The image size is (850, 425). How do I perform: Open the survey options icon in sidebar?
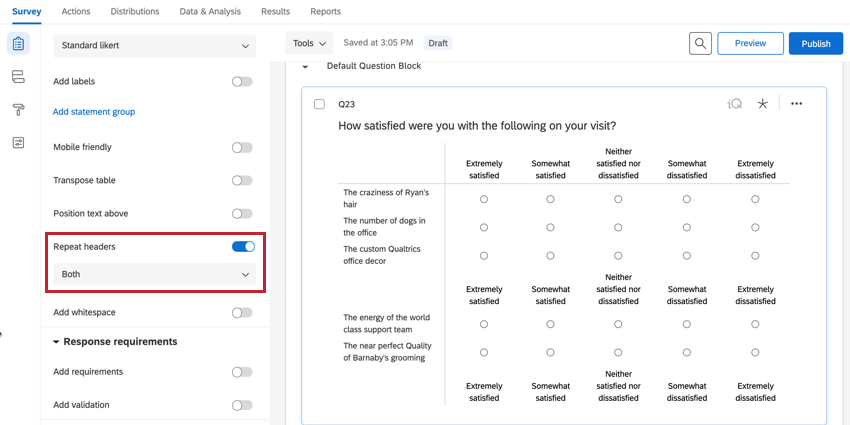pyautogui.click(x=18, y=143)
